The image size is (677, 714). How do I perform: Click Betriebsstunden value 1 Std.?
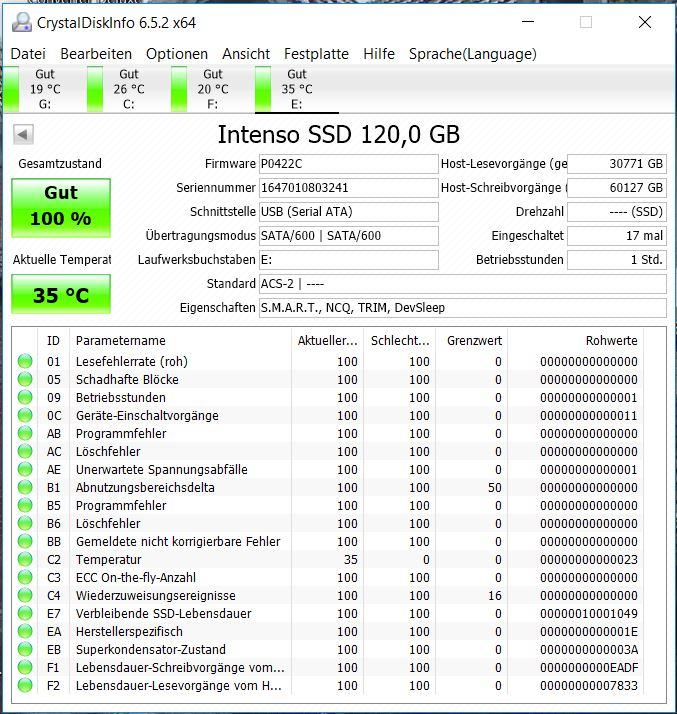617,260
